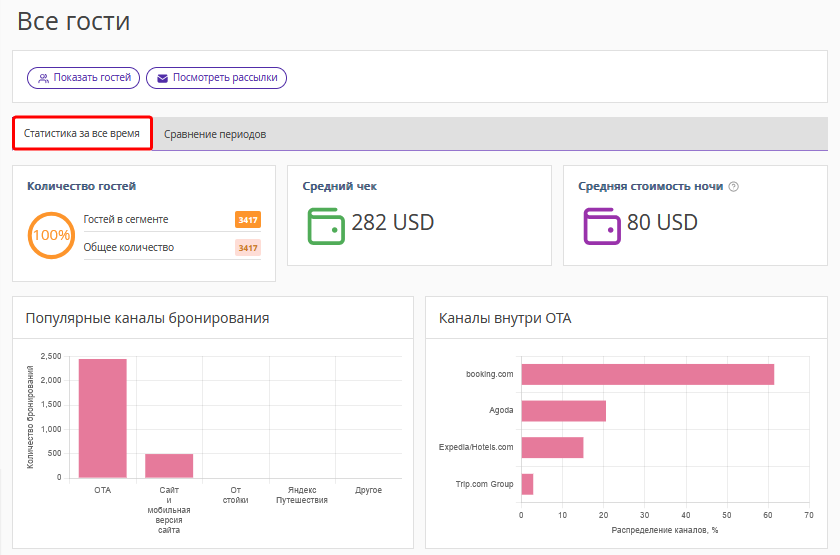Click the Яндекс Путешествия axis label

[301, 495]
